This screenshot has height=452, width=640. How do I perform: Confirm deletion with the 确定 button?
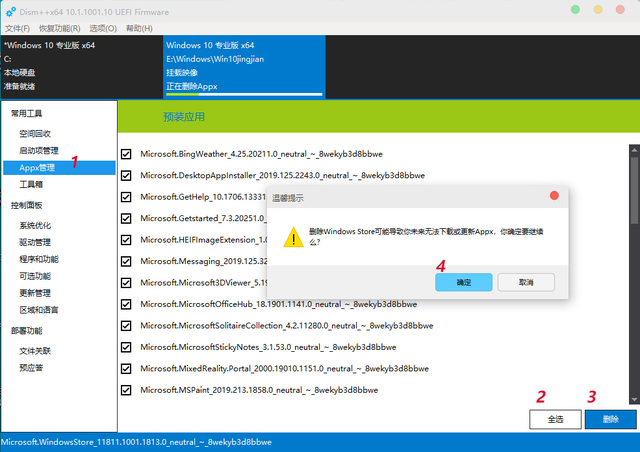464,282
